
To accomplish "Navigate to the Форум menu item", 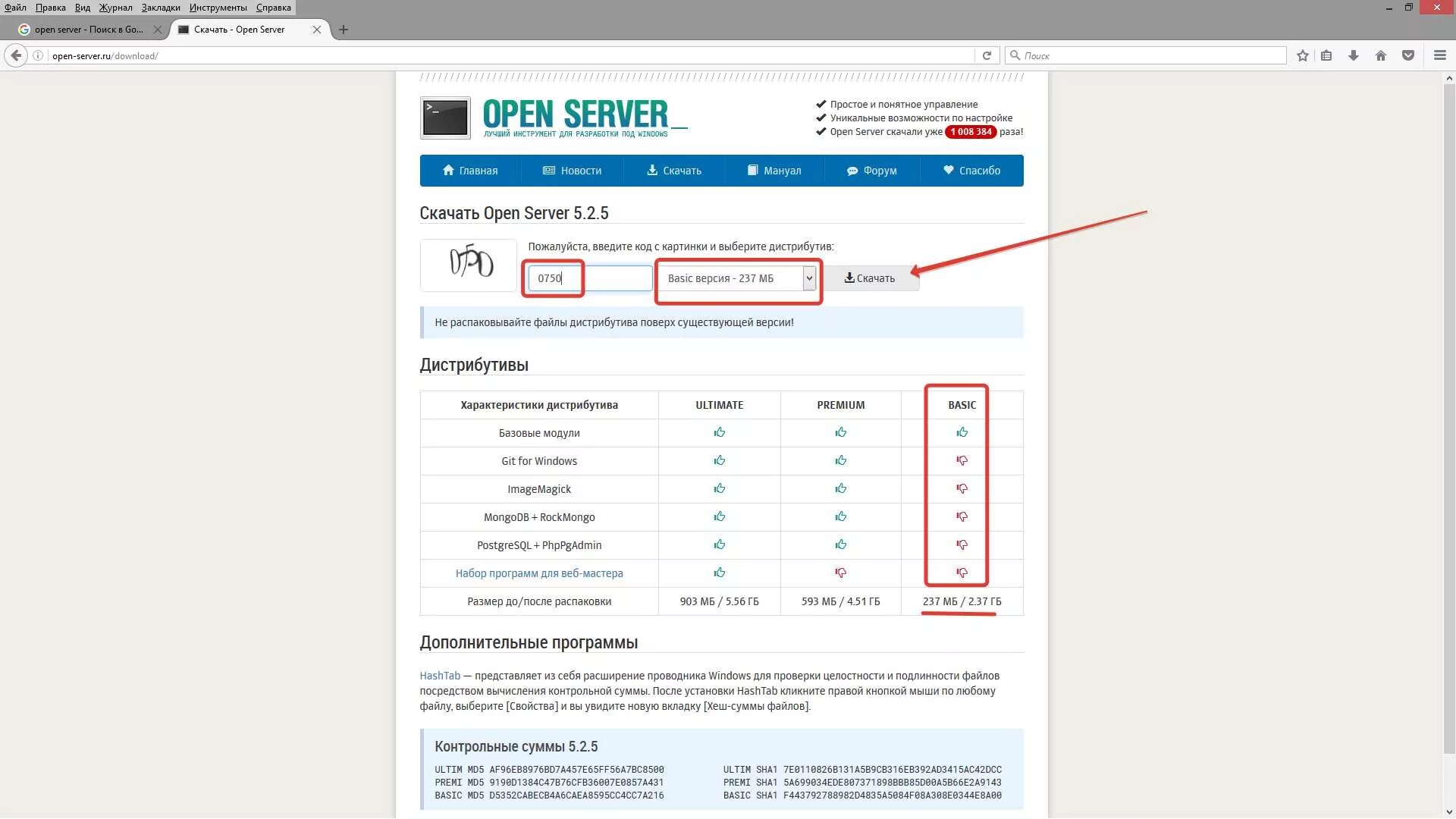I will (871, 171).
